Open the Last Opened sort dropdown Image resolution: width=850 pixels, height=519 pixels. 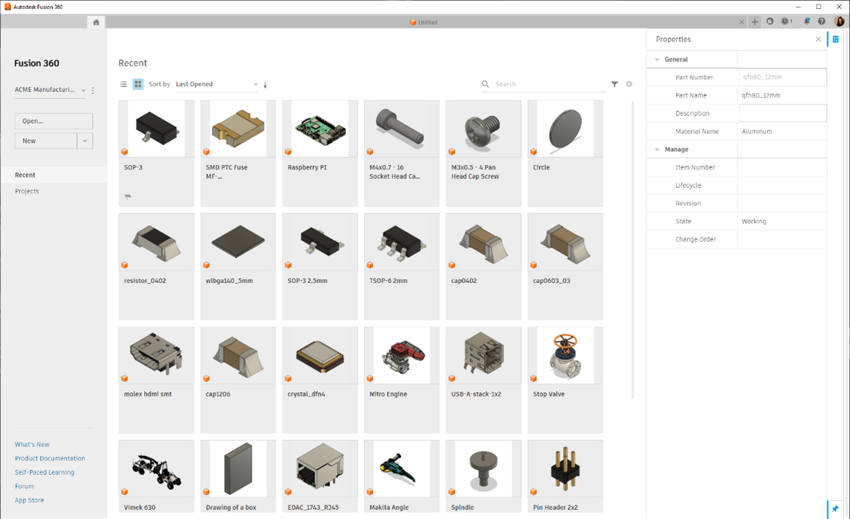pos(216,85)
